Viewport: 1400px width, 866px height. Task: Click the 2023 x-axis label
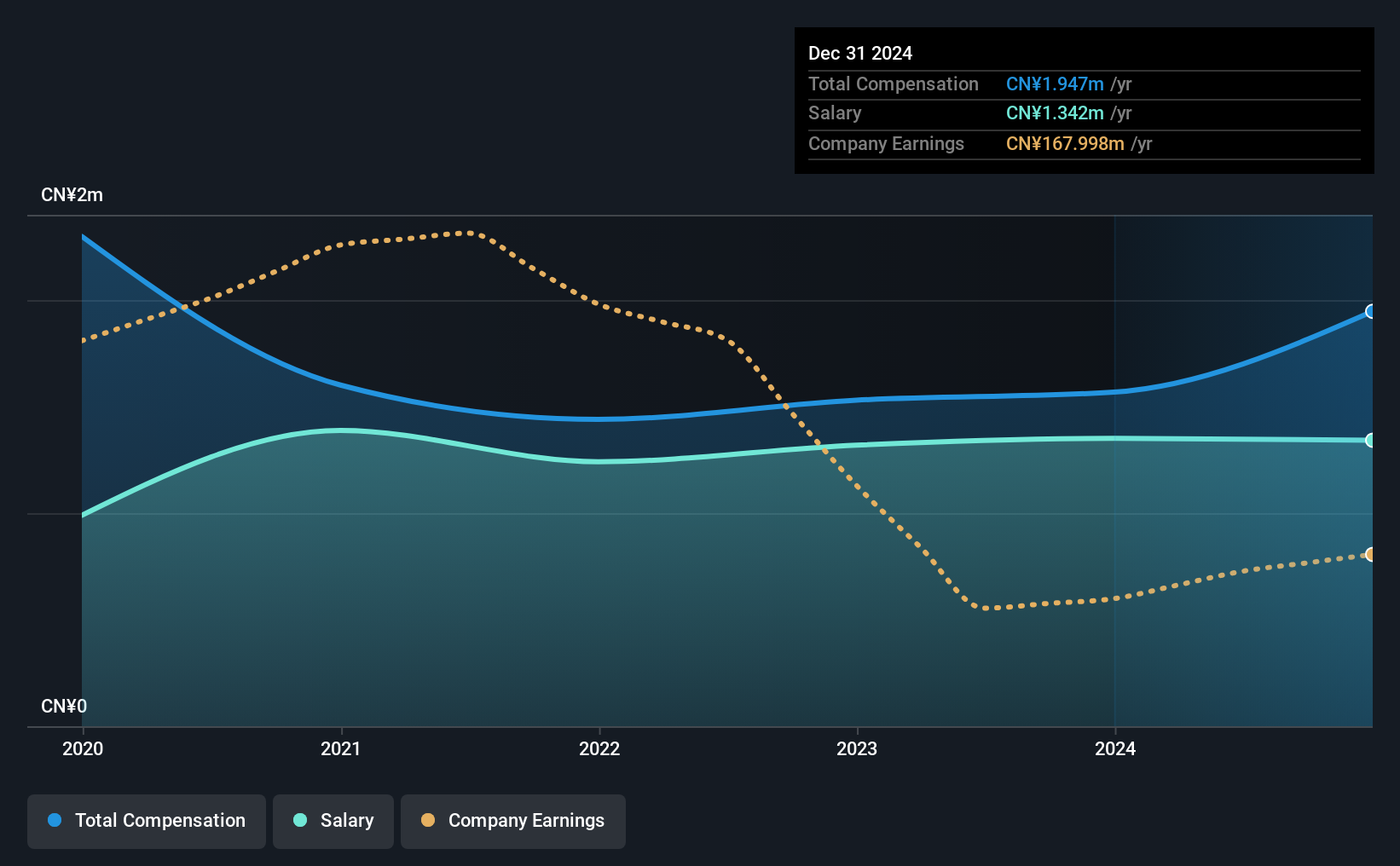[857, 748]
